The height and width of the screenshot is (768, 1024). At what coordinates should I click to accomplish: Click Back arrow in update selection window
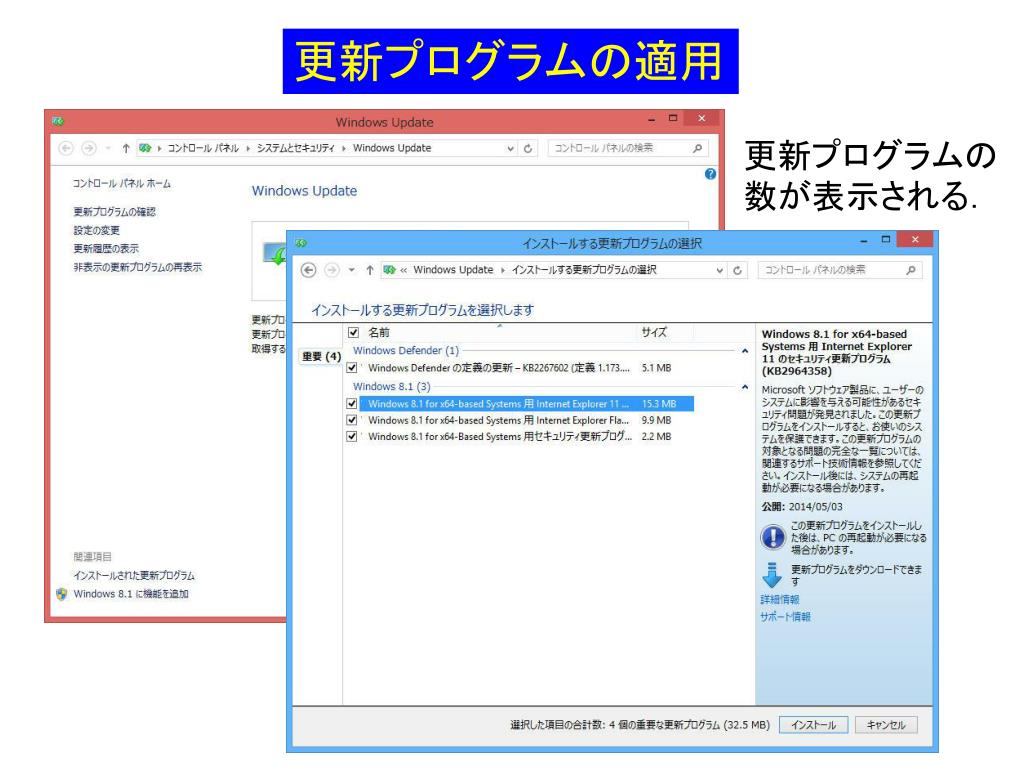point(308,270)
